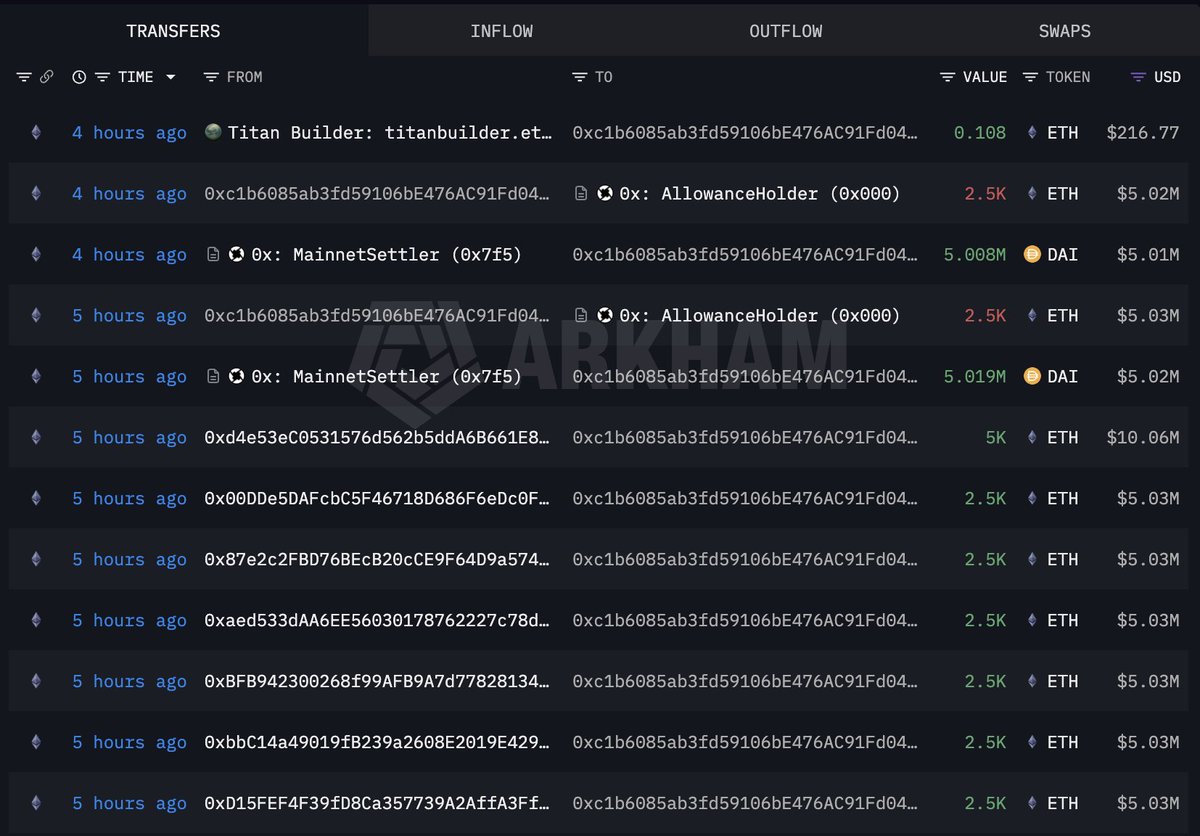Open sender address 0xd4e53eC0531576d562b5ddA6B661E8…
The height and width of the screenshot is (836, 1200).
[x=377, y=438]
